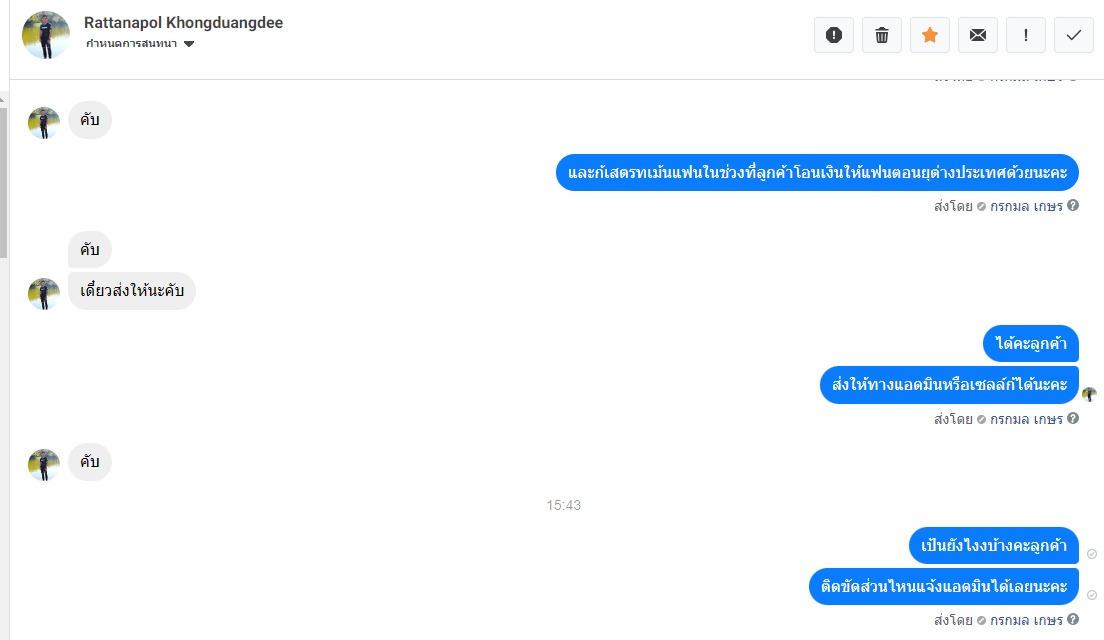Click the ได้คะลูกค้า reply bubble
This screenshot has height=640, width=1104.
1031,344
